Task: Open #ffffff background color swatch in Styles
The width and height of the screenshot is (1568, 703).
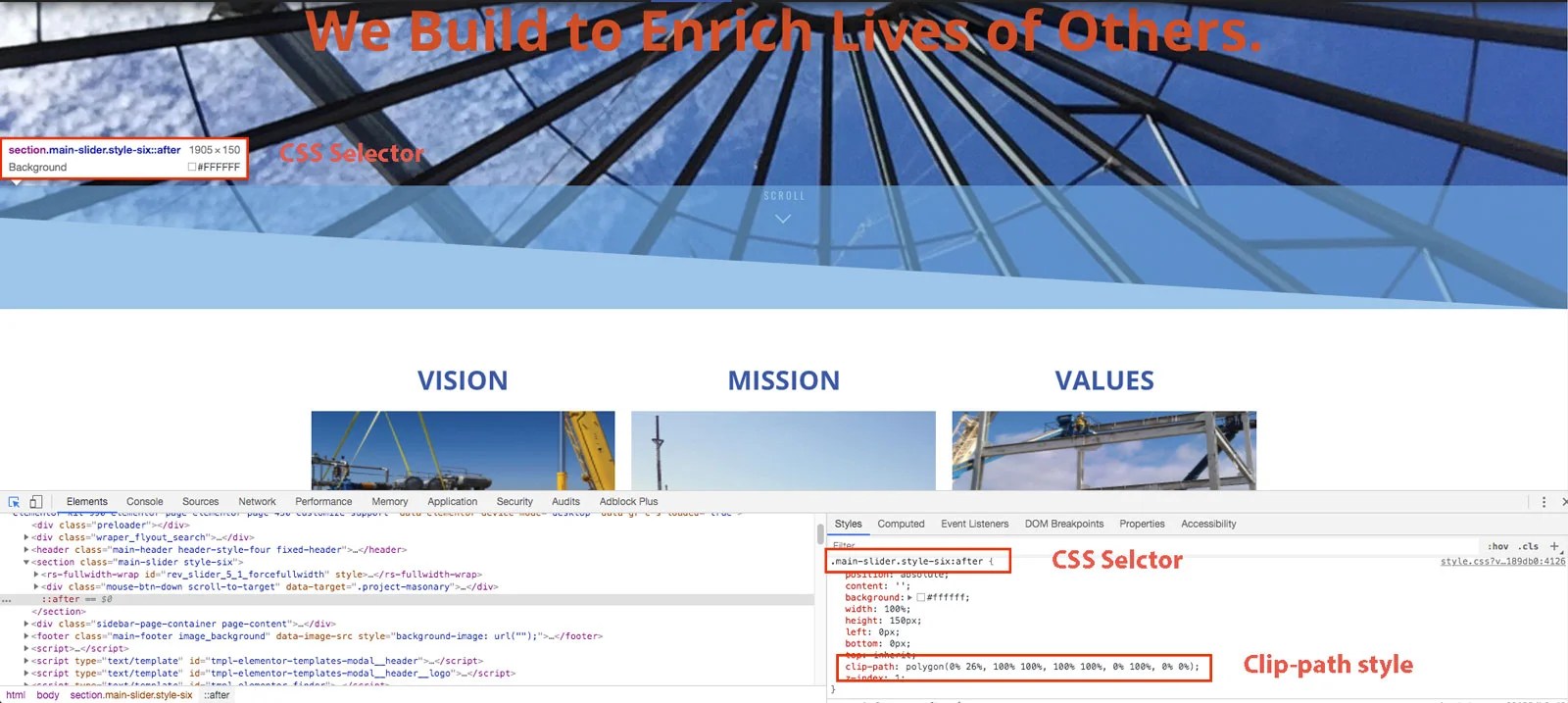Action: pos(921,597)
